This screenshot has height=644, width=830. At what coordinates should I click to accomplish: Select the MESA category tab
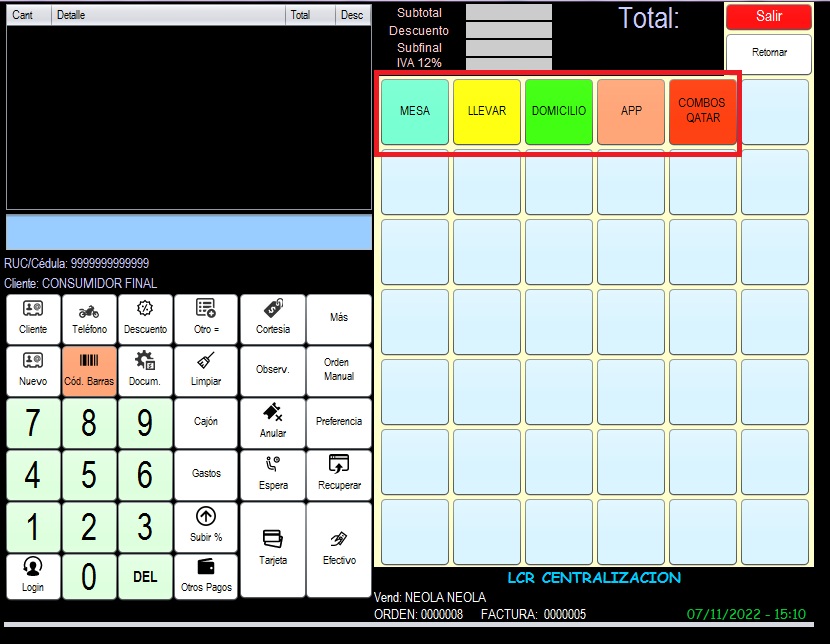pyautogui.click(x=415, y=112)
